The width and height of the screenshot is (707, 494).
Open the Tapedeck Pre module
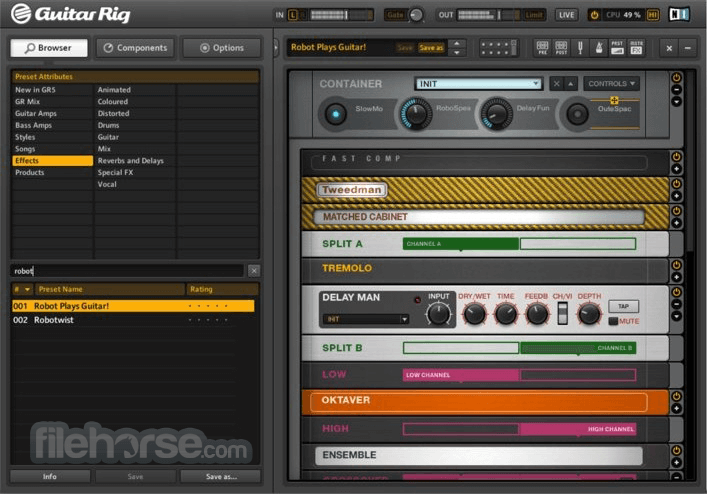542,47
